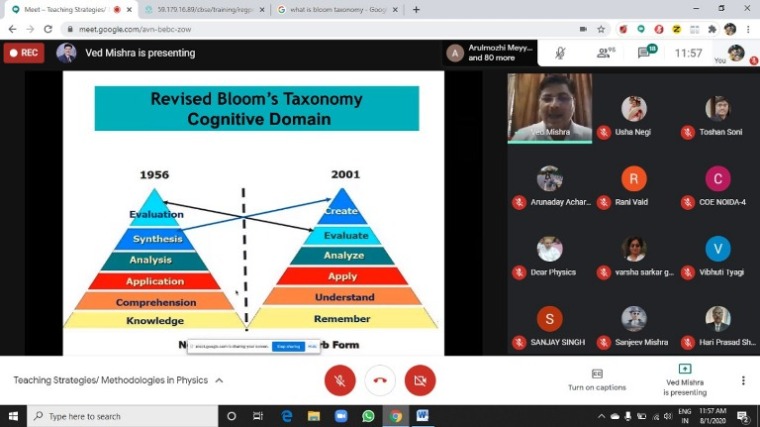This screenshot has height=427, width=760.
Task: Open Microsoft Word from the taskbar
Action: [422, 416]
